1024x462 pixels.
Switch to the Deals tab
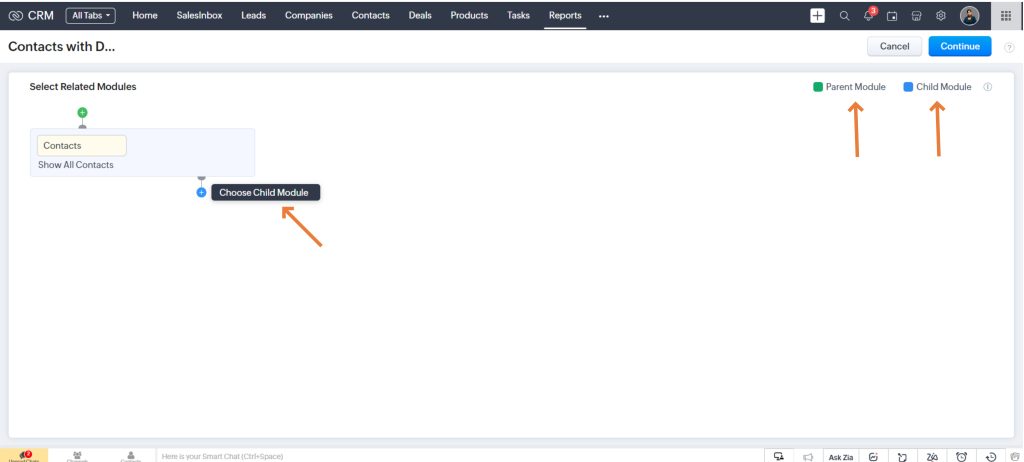tap(420, 16)
